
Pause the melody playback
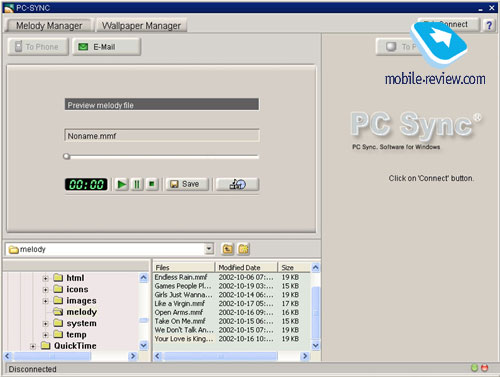(x=137, y=184)
